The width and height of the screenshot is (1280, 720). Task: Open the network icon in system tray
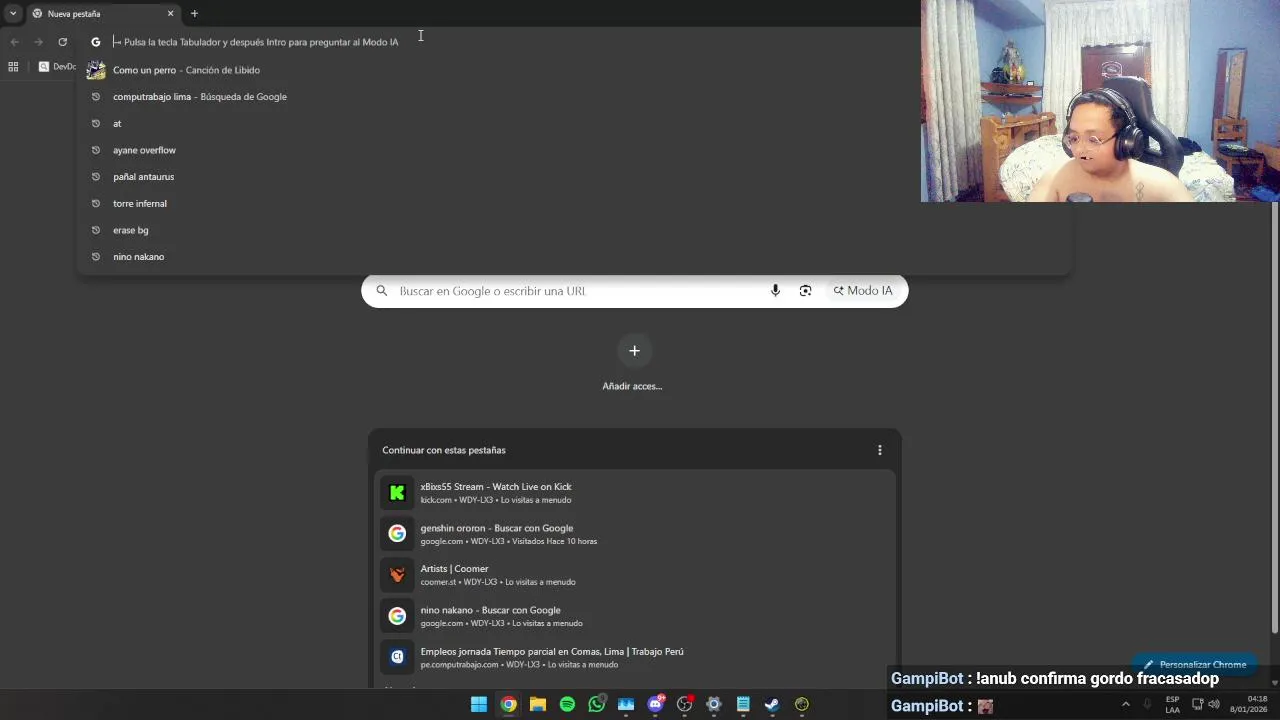[x=1197, y=704]
